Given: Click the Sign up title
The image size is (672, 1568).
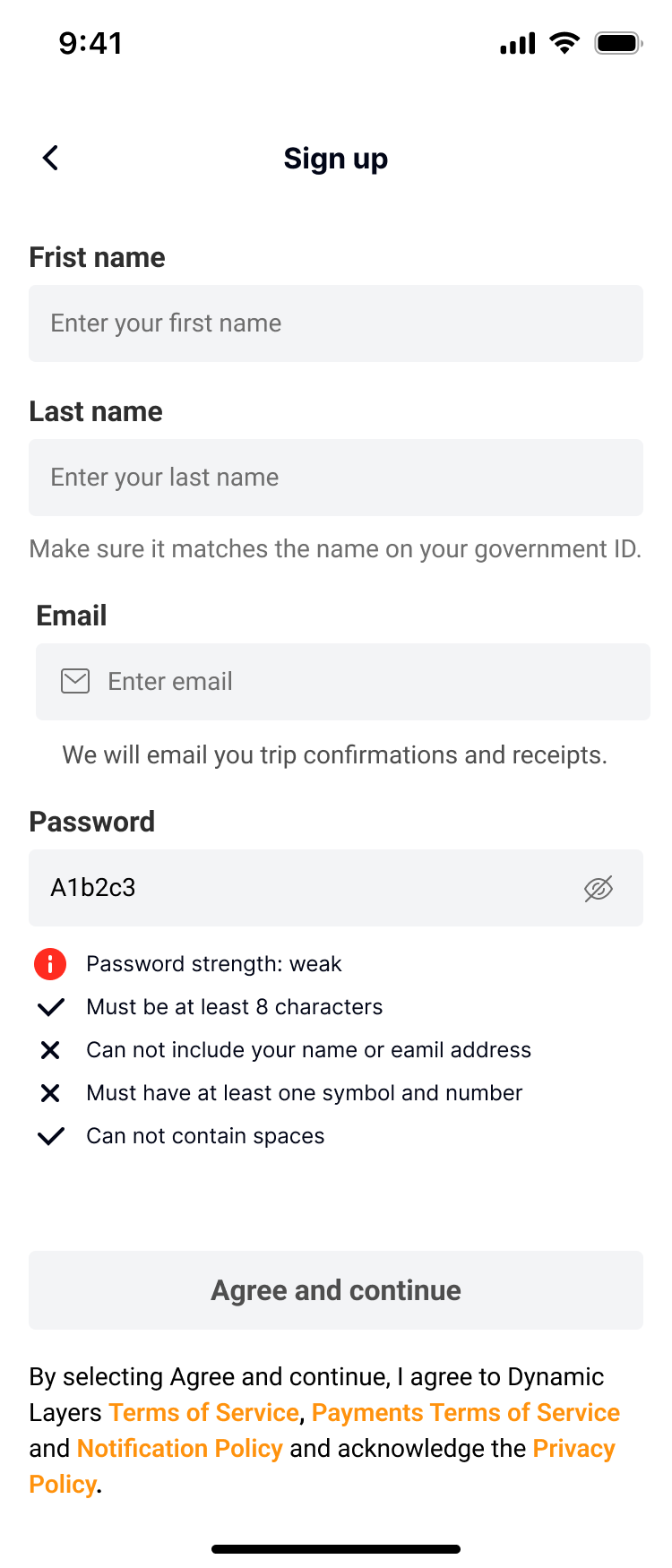Looking at the screenshot, I should tap(336, 158).
